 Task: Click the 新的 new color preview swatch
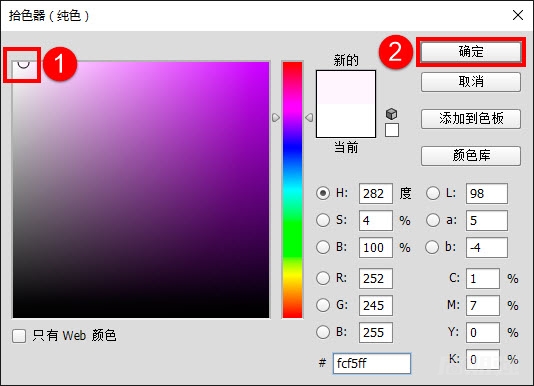point(346,87)
